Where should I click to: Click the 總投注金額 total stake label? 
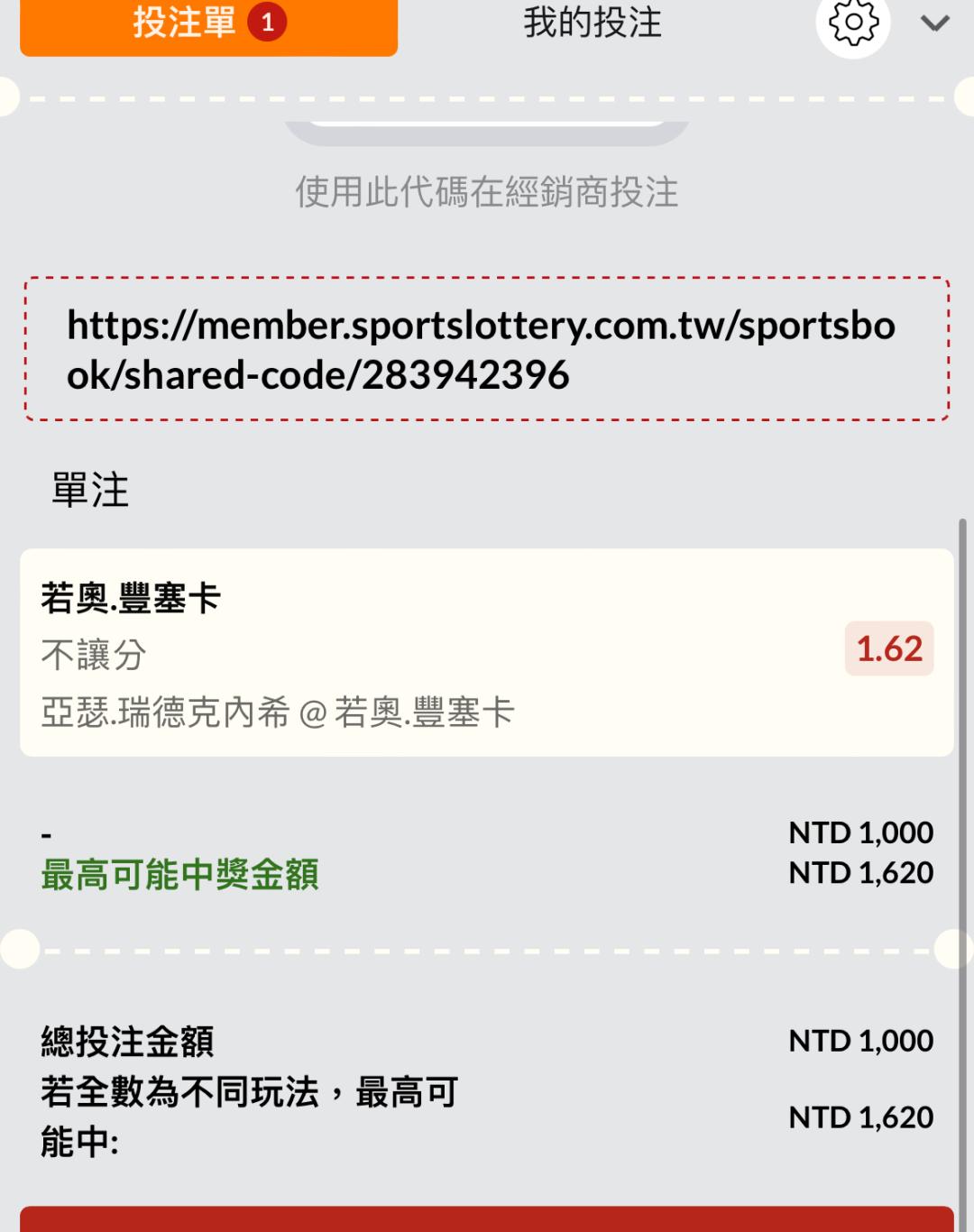(x=128, y=1042)
